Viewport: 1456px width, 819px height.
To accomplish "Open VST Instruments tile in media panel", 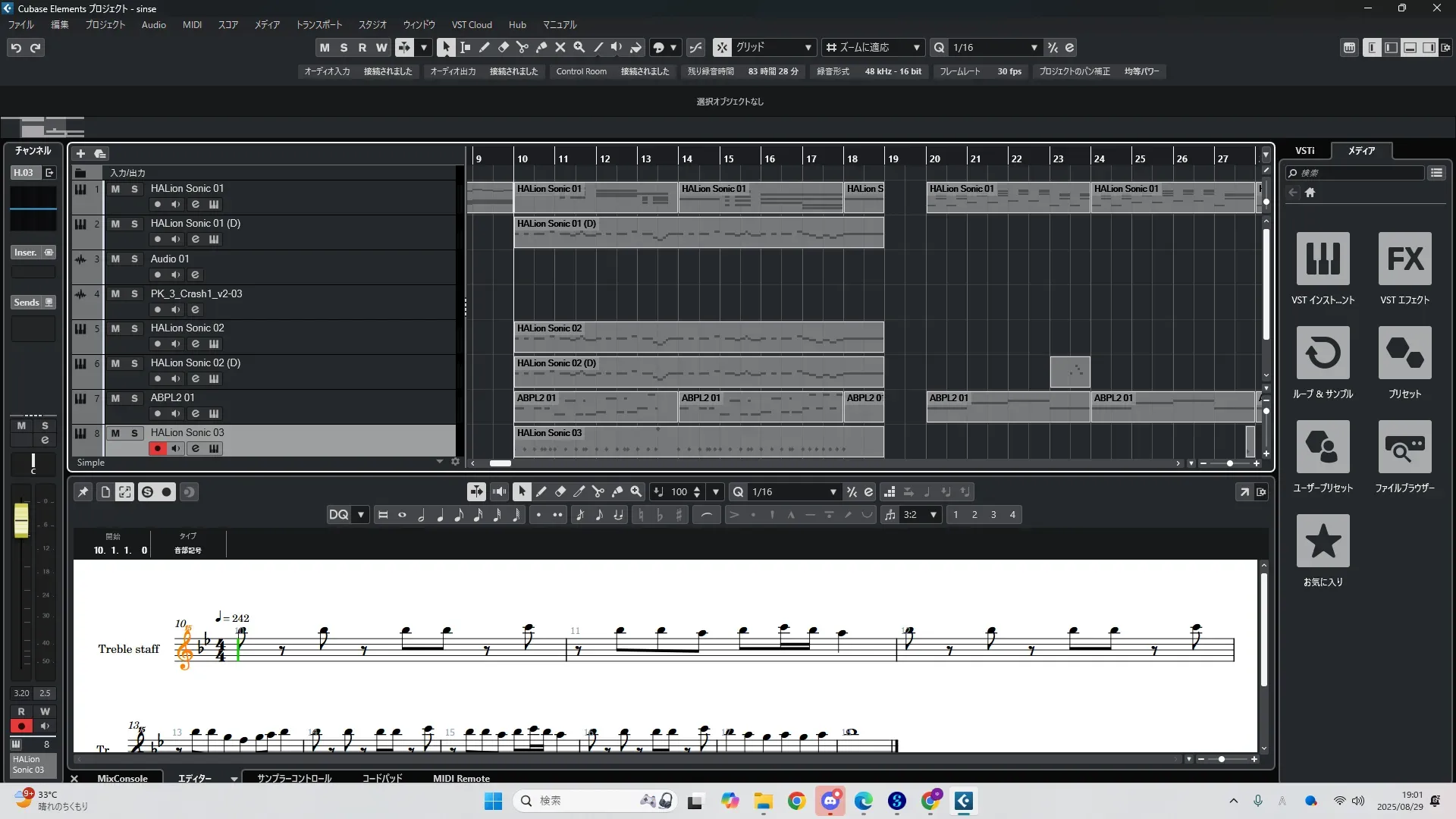I will point(1323,259).
